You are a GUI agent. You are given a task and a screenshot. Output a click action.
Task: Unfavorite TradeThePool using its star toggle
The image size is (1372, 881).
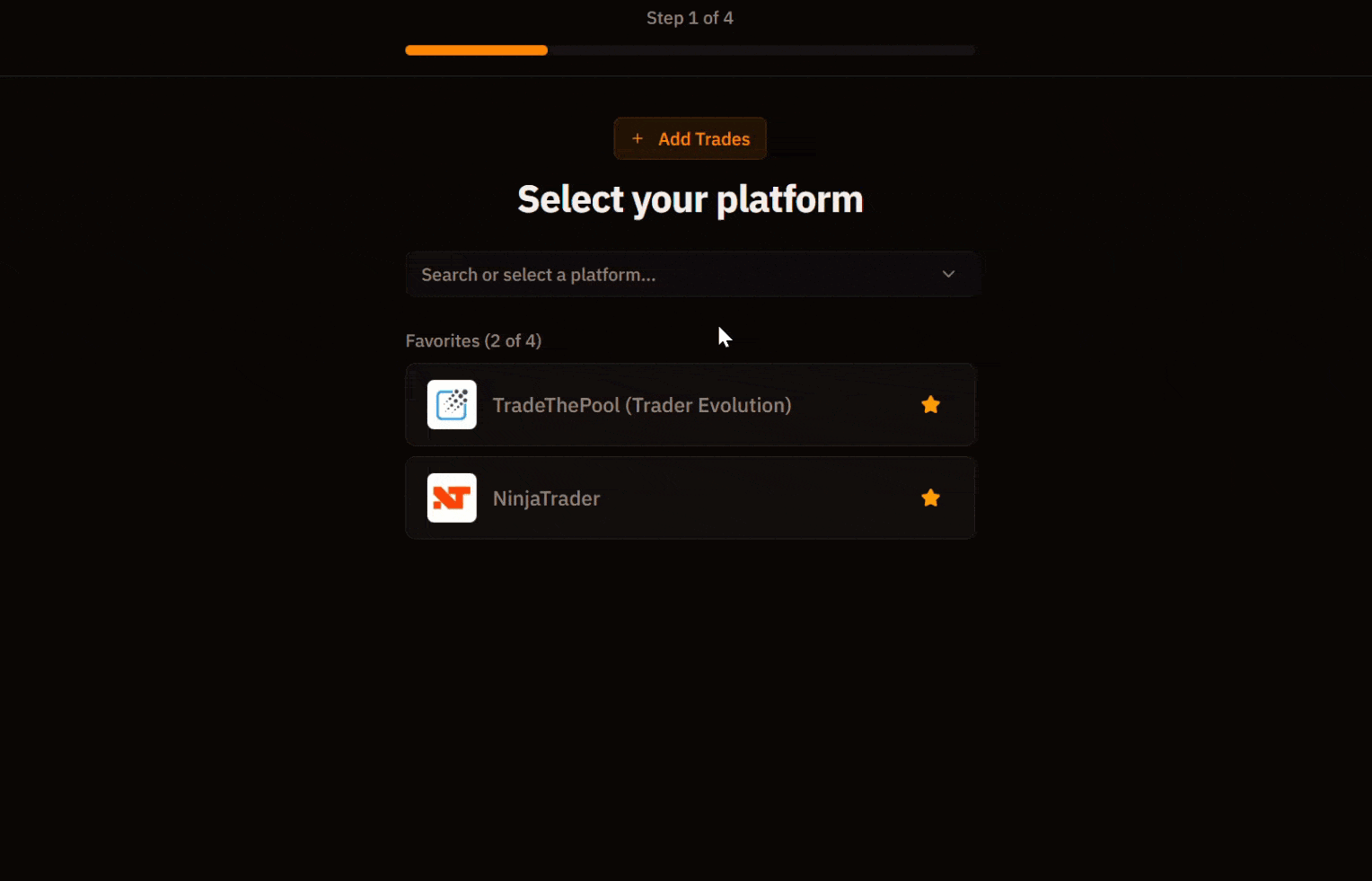tap(930, 405)
